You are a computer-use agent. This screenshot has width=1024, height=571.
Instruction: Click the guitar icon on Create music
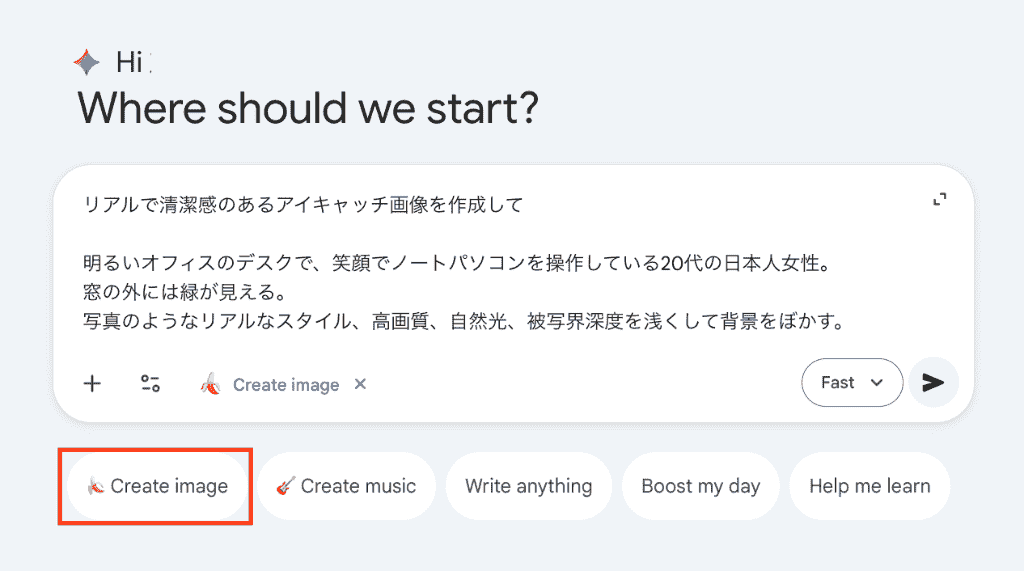[285, 487]
